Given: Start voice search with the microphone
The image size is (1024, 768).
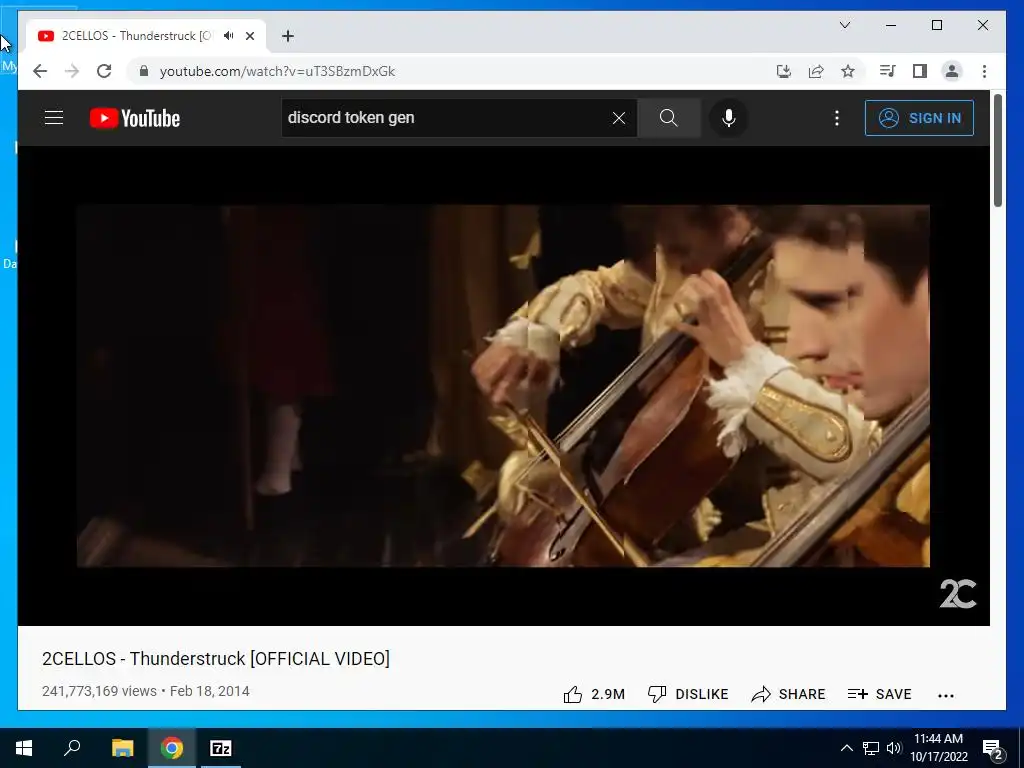Looking at the screenshot, I should click(729, 118).
